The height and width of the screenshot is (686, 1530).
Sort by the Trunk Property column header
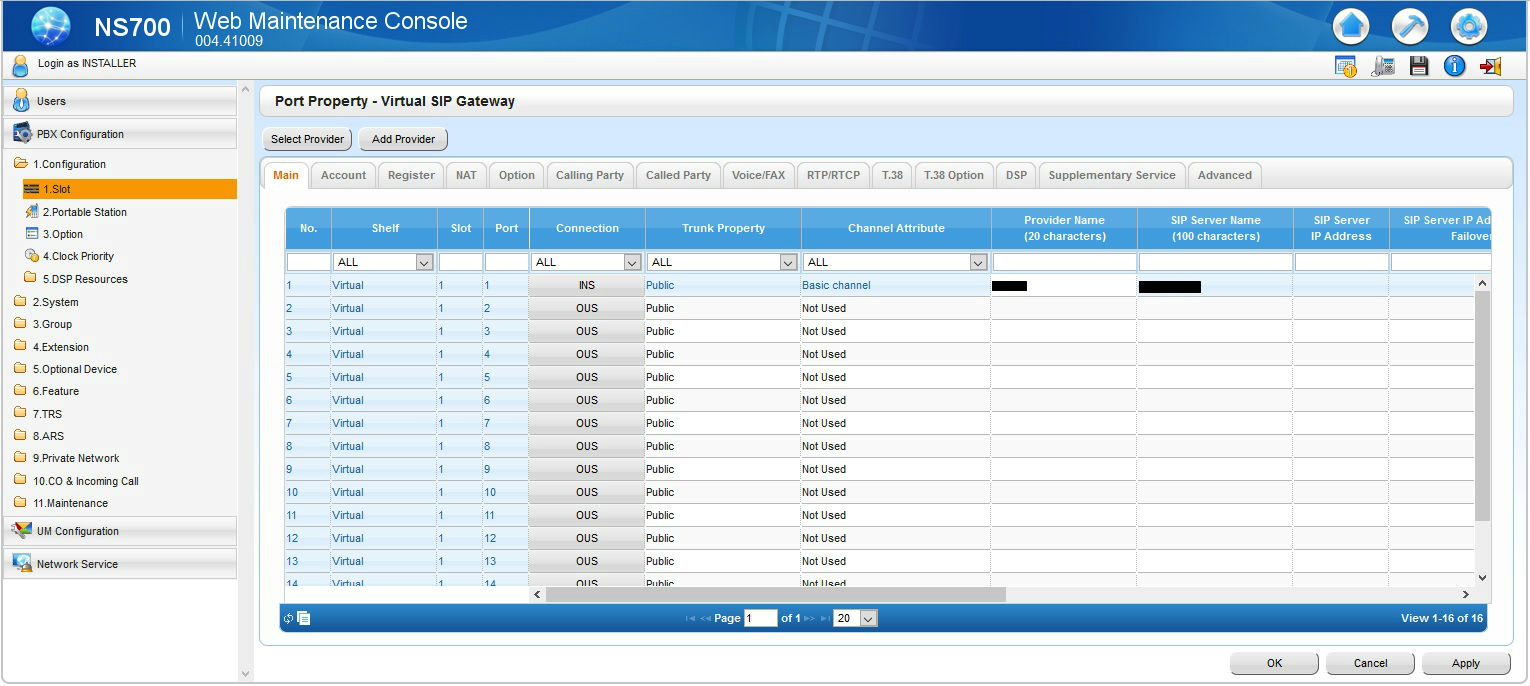723,228
